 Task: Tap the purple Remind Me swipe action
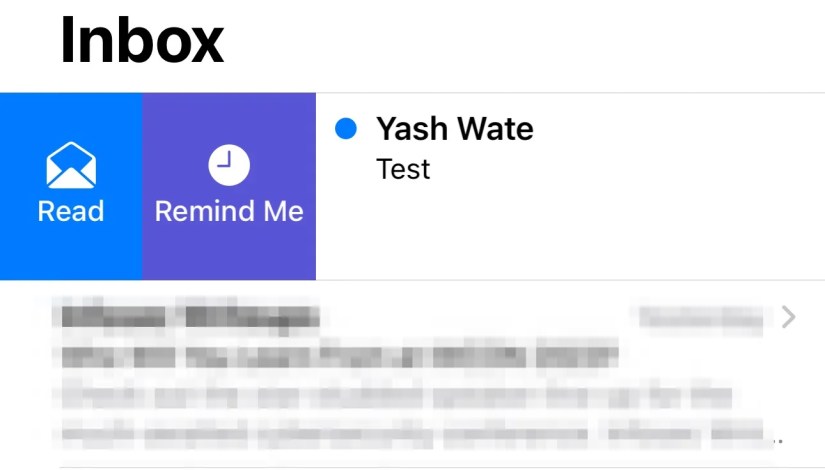point(229,187)
